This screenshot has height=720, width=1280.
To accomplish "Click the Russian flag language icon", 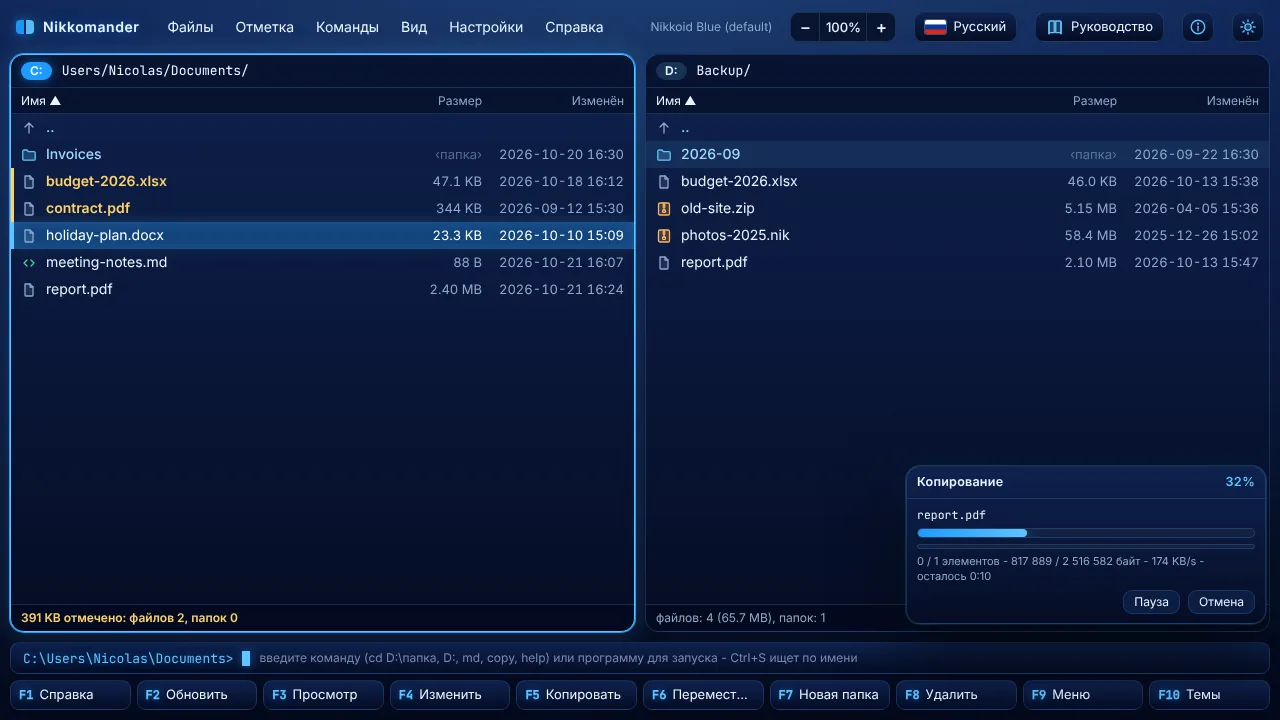I will (935, 27).
